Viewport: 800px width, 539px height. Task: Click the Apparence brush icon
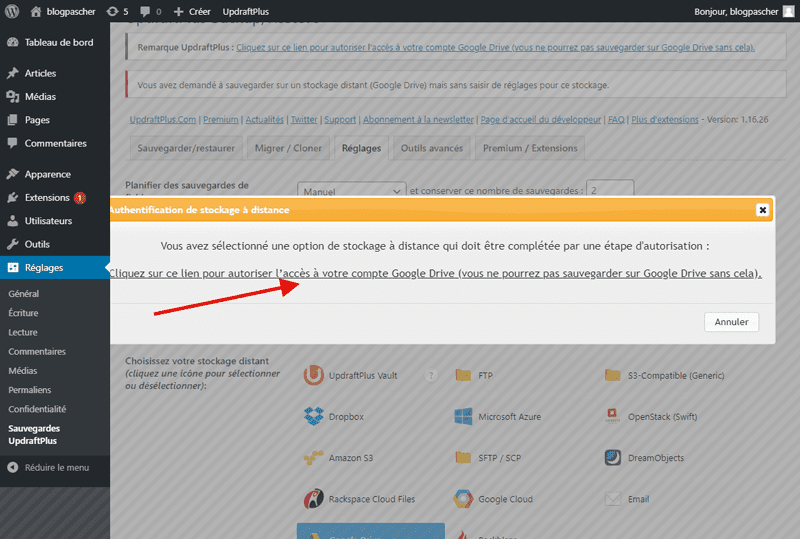tap(13, 174)
